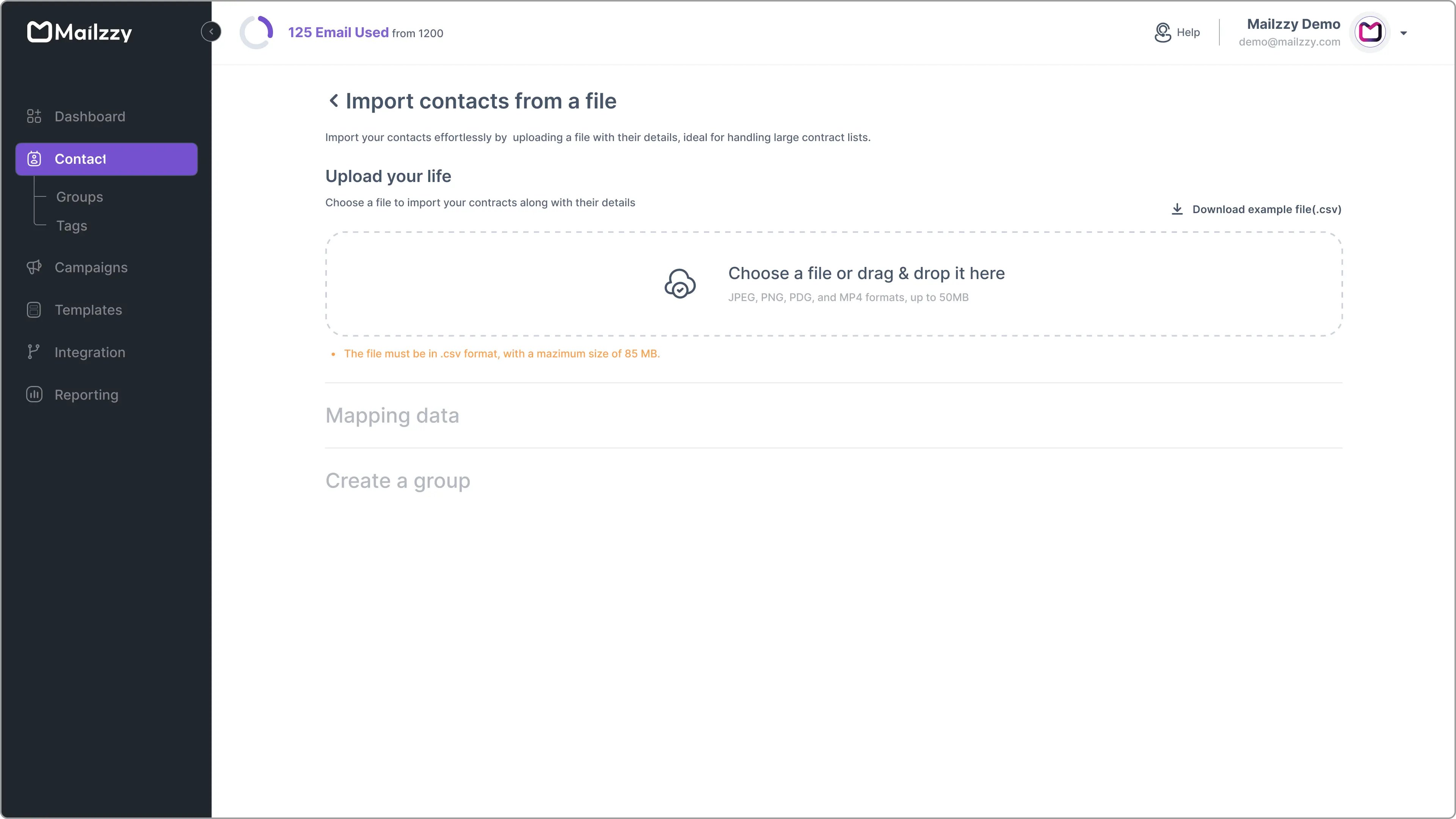1456x819 pixels.
Task: Click the back arrow before Import contacts title
Action: pos(334,100)
